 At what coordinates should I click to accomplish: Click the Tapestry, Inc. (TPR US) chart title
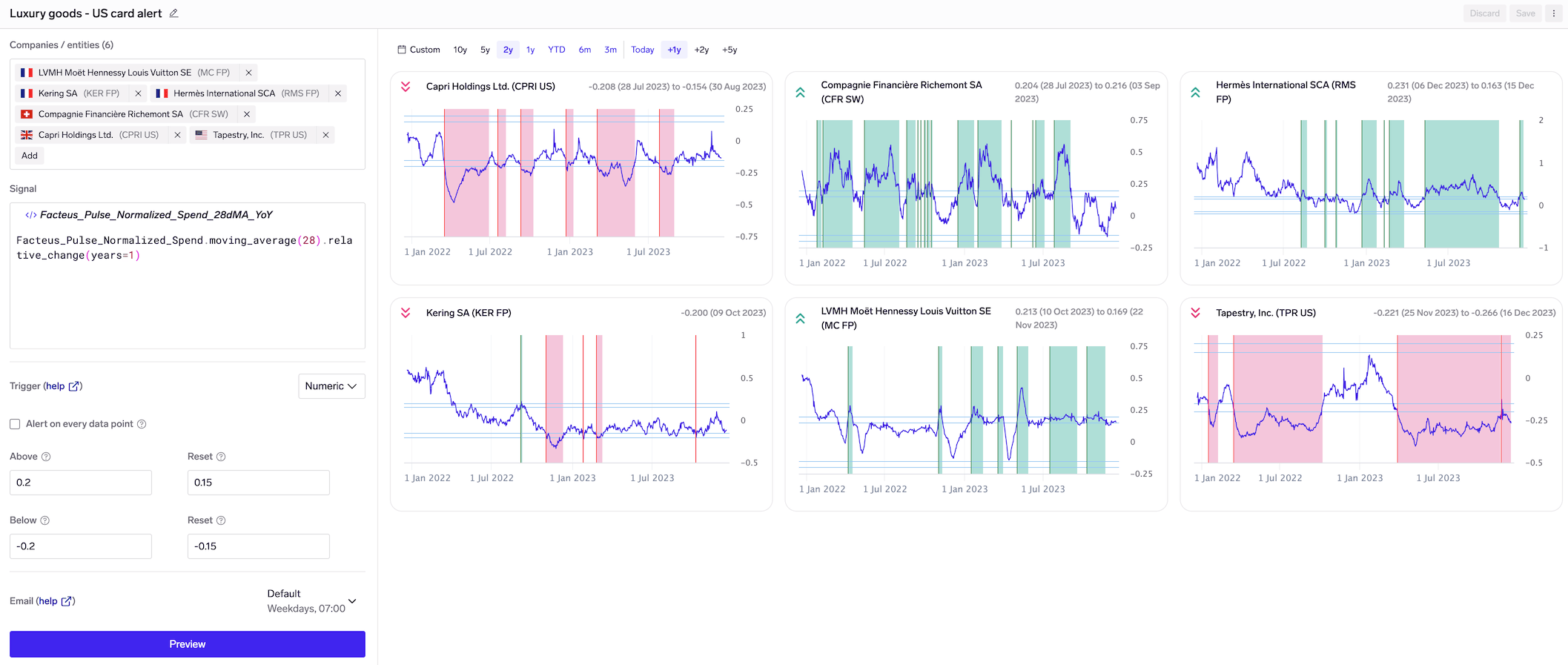click(x=1266, y=313)
